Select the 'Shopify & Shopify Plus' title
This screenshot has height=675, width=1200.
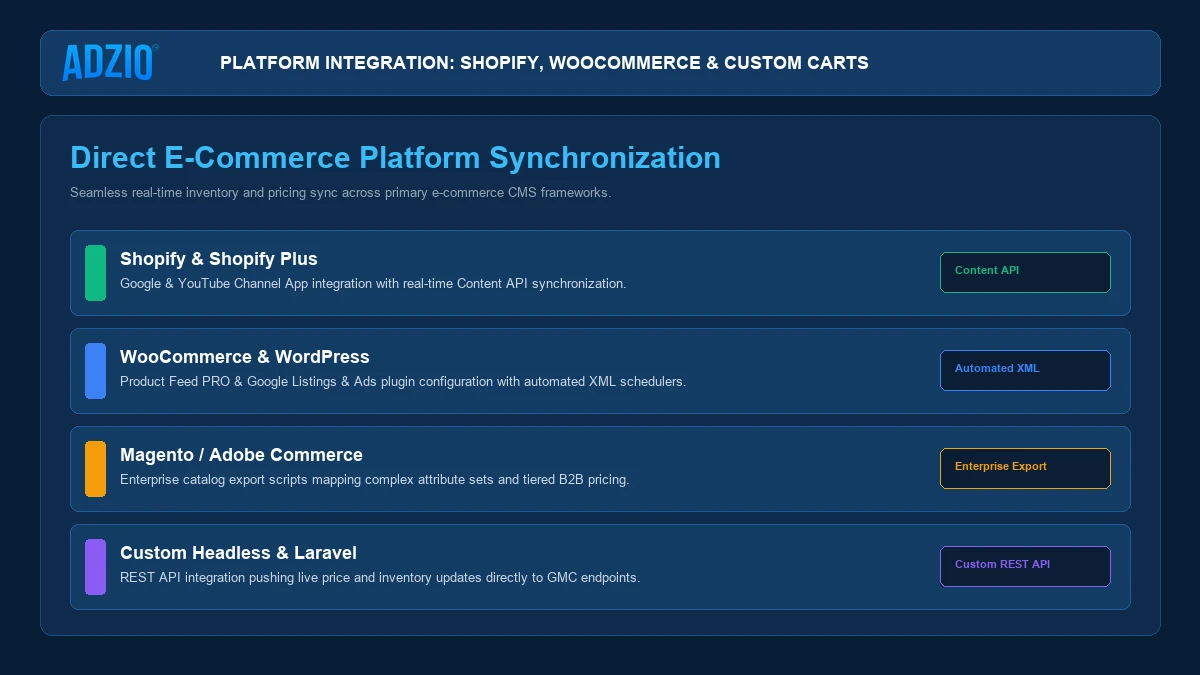(x=219, y=259)
